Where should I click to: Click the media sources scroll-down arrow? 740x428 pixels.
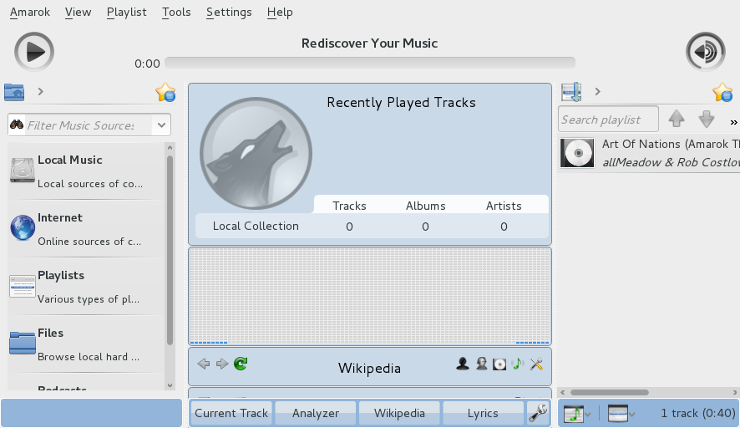coord(170,386)
